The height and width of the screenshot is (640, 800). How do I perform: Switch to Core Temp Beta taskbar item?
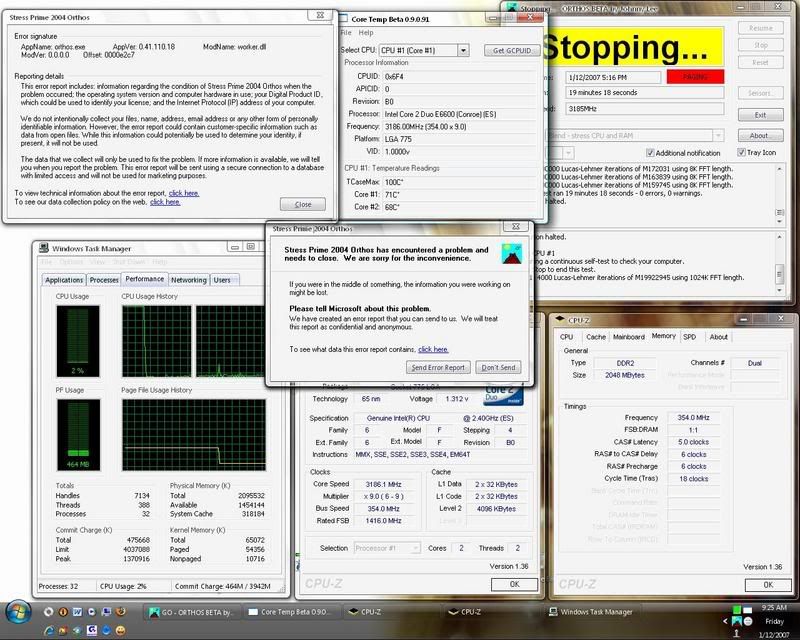coord(292,612)
